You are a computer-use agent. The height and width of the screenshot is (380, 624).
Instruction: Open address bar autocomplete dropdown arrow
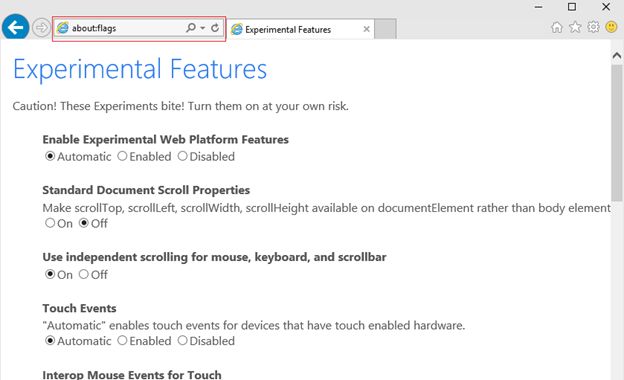tap(203, 28)
